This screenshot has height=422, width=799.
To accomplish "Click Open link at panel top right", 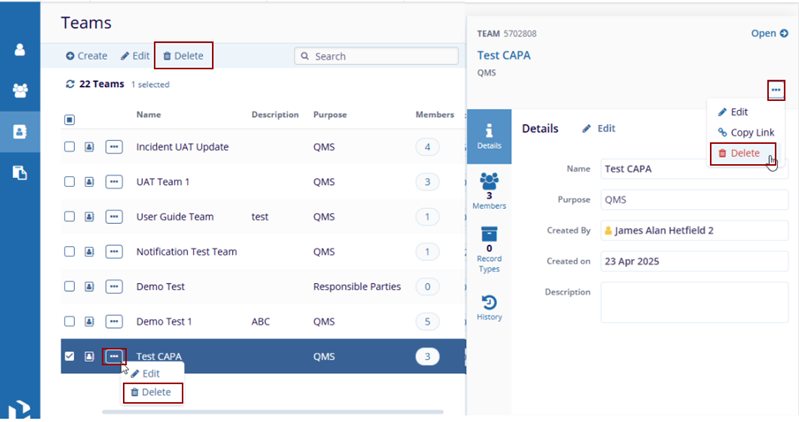I will coord(769,33).
